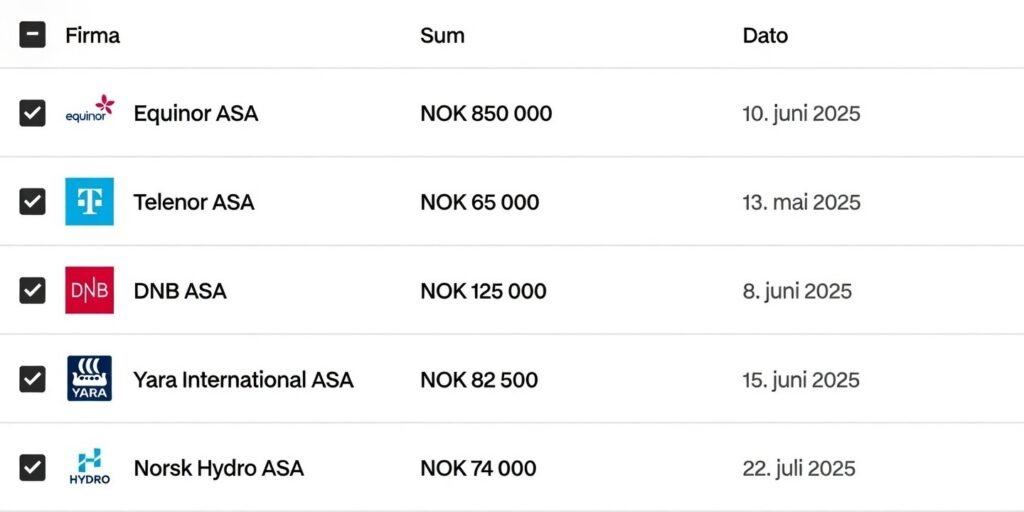The image size is (1024, 512).
Task: Click the Yara viking ship logo
Action: [x=89, y=379]
